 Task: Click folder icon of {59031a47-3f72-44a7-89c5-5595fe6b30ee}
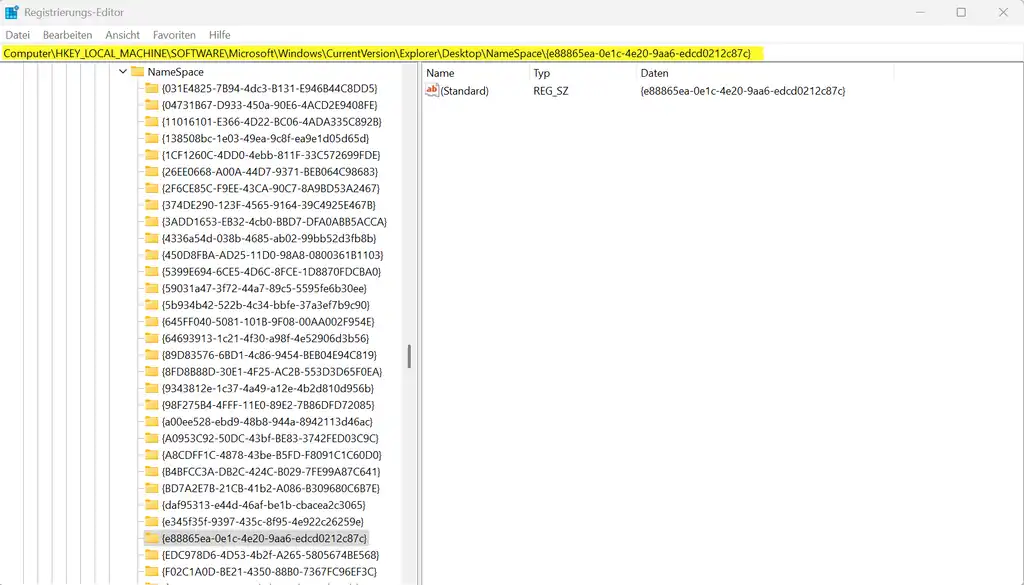point(152,288)
